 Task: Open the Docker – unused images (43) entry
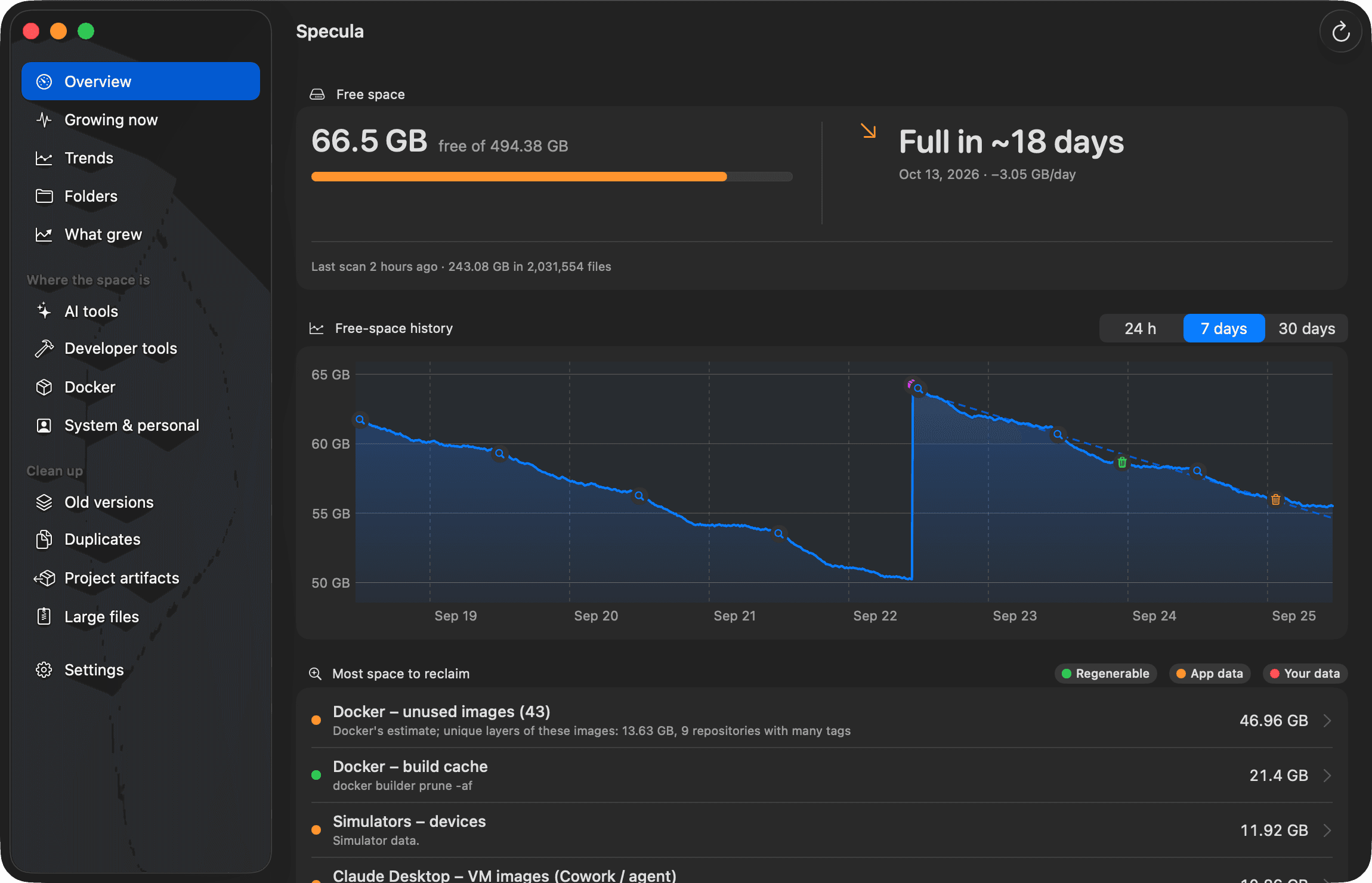[822, 721]
